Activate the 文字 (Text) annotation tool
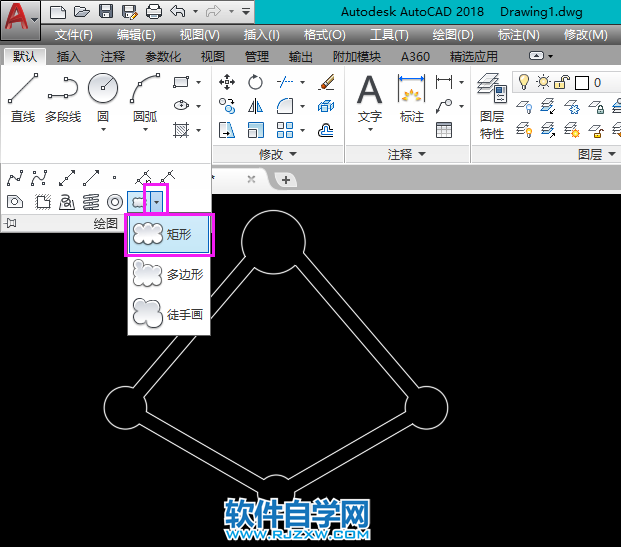 [370, 100]
